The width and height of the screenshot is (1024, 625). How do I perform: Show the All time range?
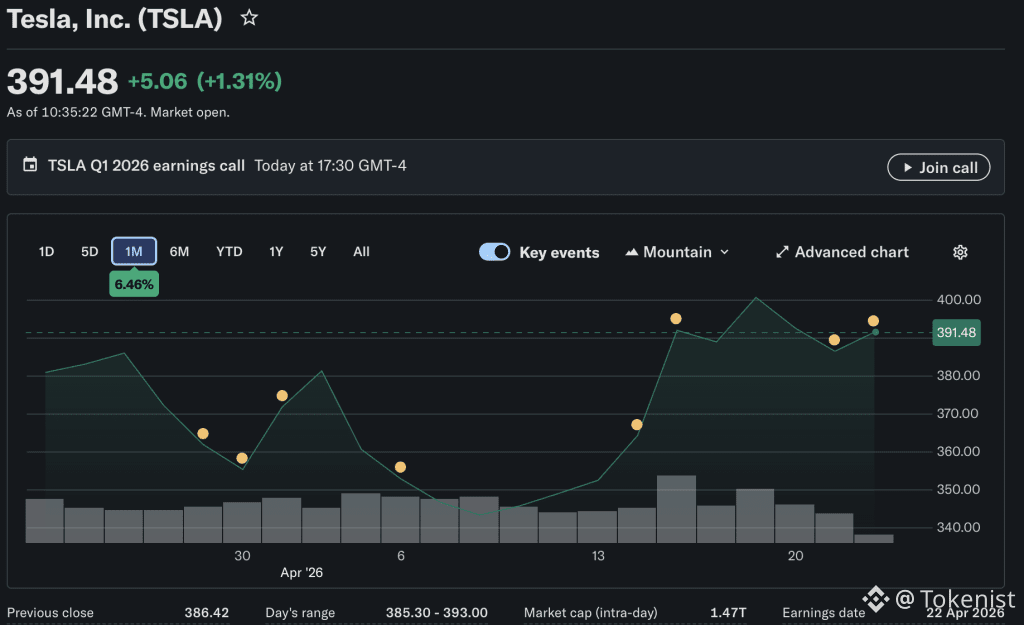click(x=361, y=252)
